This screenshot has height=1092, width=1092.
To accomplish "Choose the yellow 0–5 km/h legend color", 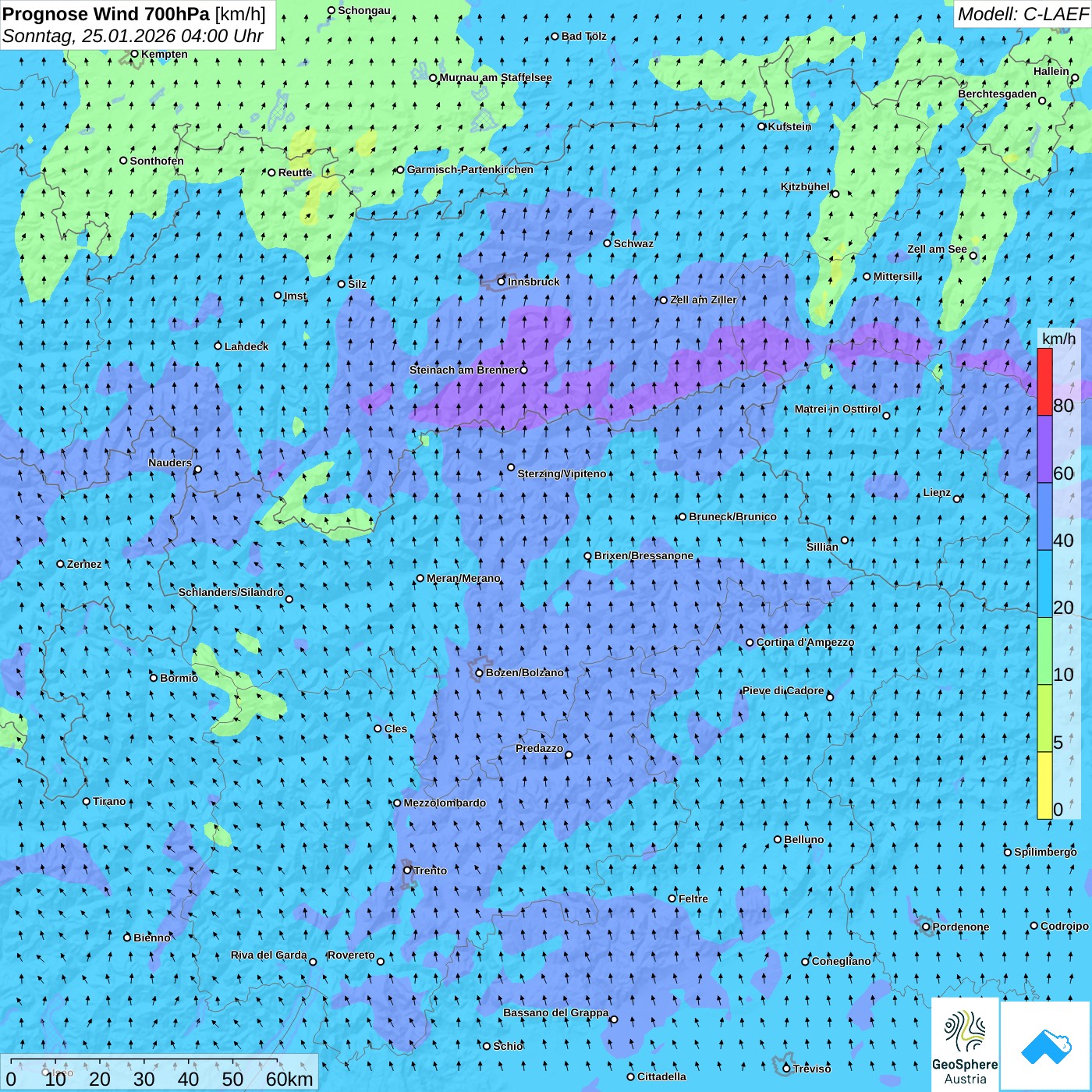I will (x=1044, y=785).
